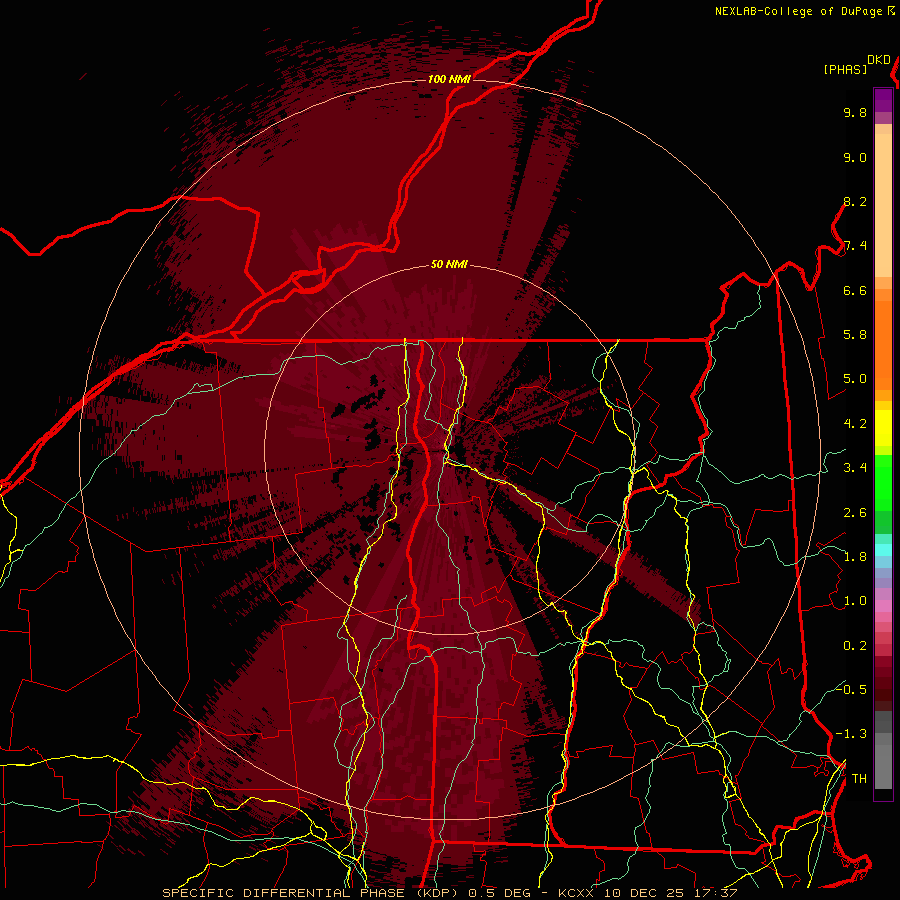
Task: Click the 10 DEC 25 date text
Action: tap(644, 893)
